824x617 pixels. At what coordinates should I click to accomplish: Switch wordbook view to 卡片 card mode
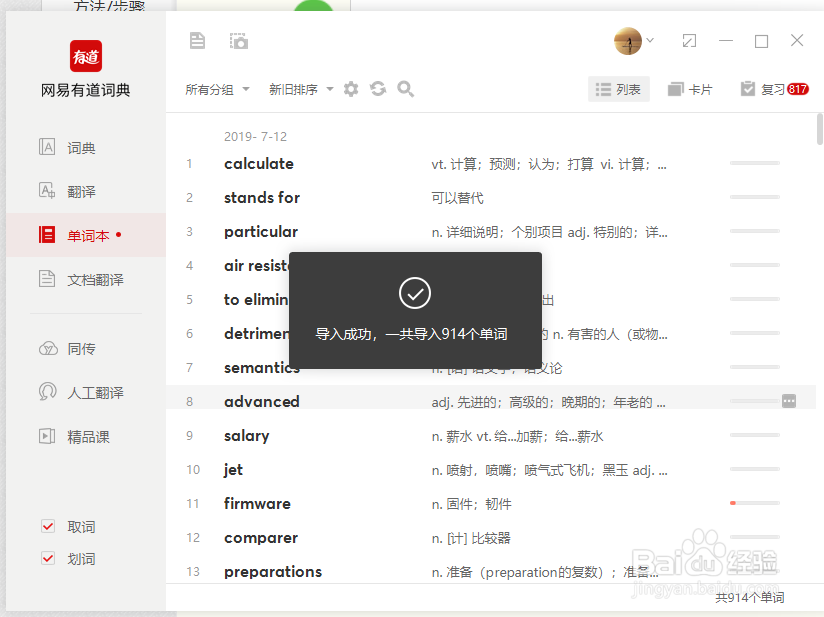[689, 89]
